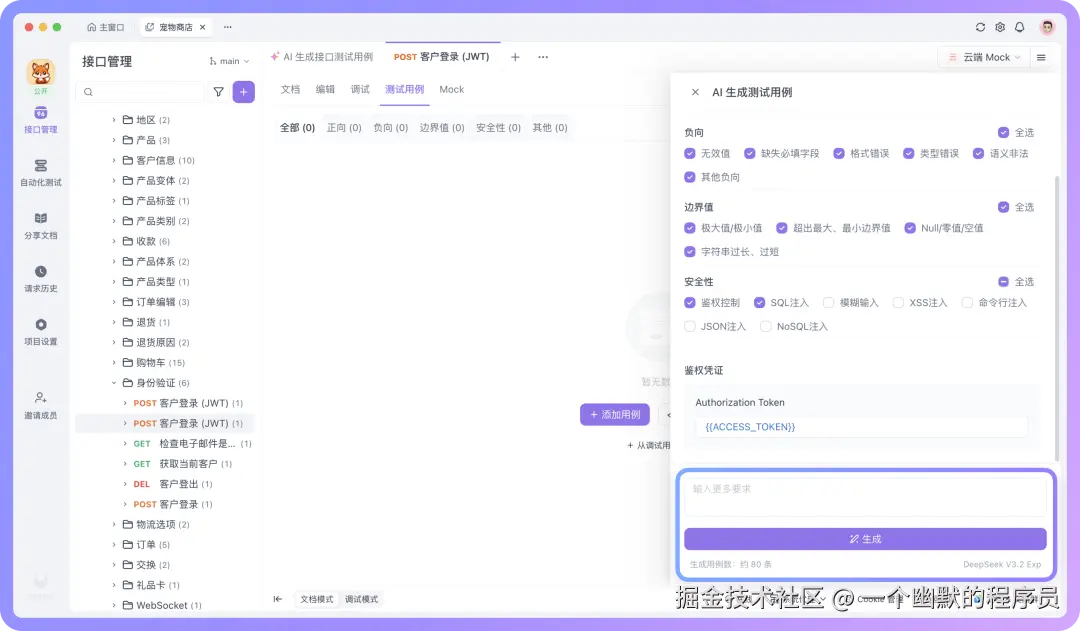Screen dimensions: 1080x631
Task: Click the purple plus icon to add an API
Action: [x=243, y=91]
